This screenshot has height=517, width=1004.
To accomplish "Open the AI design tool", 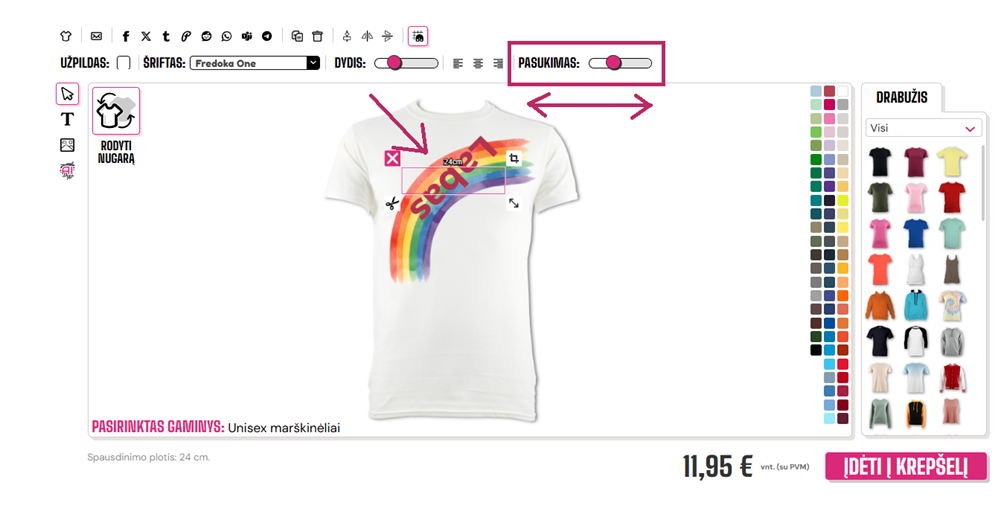I will tap(67, 170).
